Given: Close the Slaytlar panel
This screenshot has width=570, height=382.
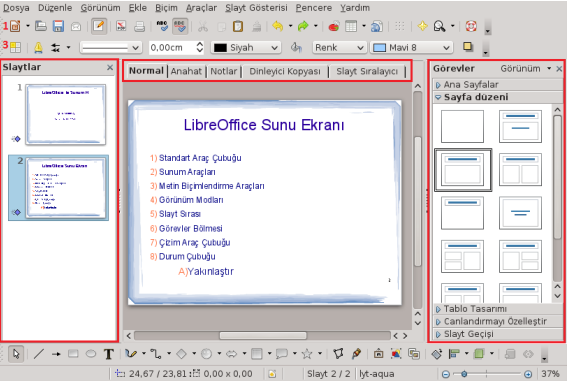Looking at the screenshot, I should click(110, 67).
